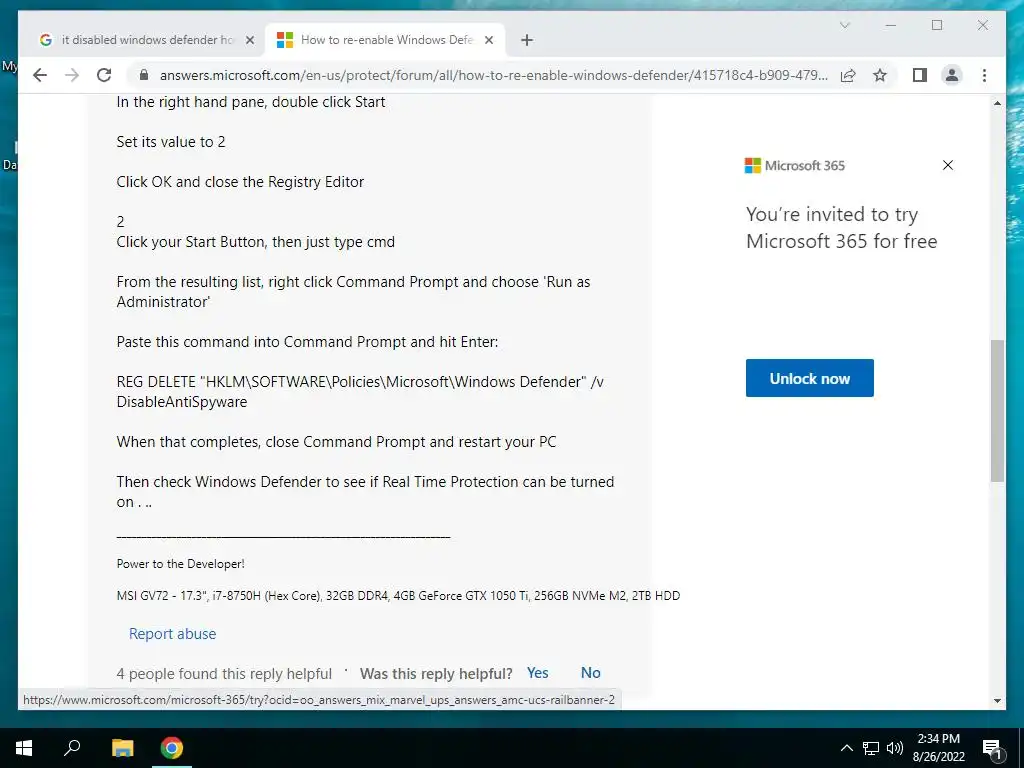Screen dimensions: 1024x768
Task: Open the network status tray icon
Action: [871, 748]
